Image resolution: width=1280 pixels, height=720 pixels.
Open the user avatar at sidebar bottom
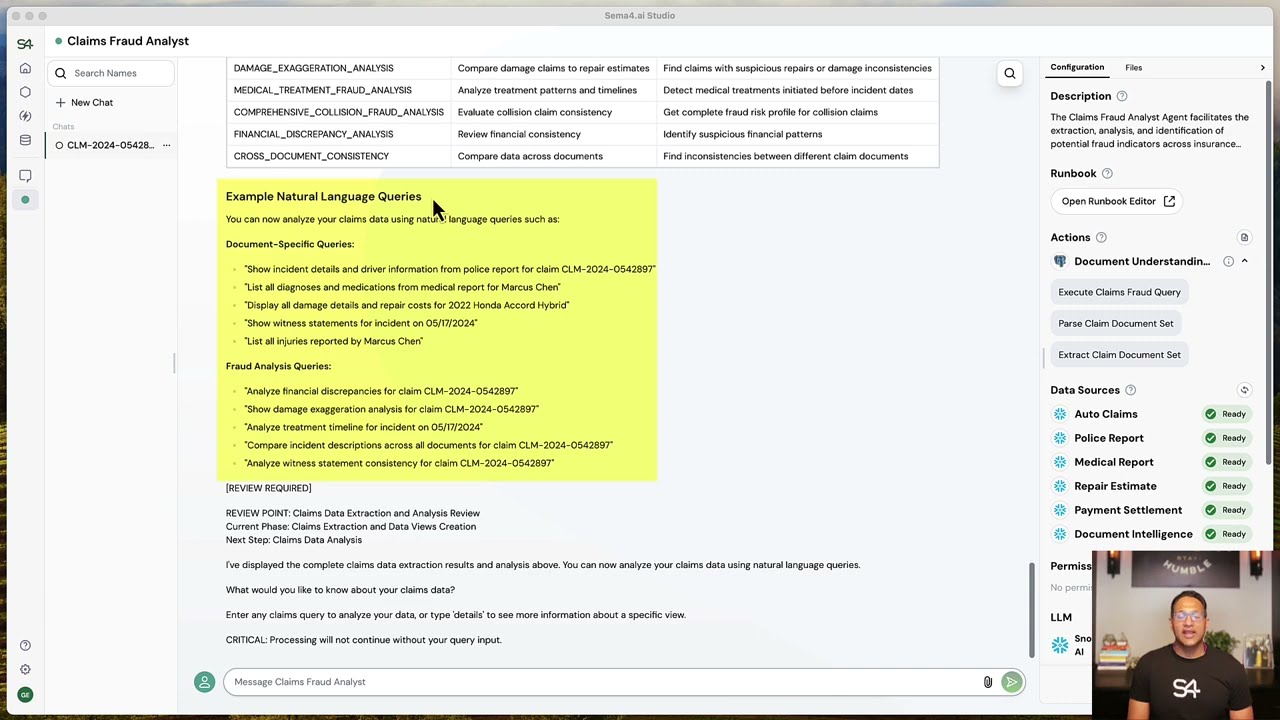click(x=25, y=694)
